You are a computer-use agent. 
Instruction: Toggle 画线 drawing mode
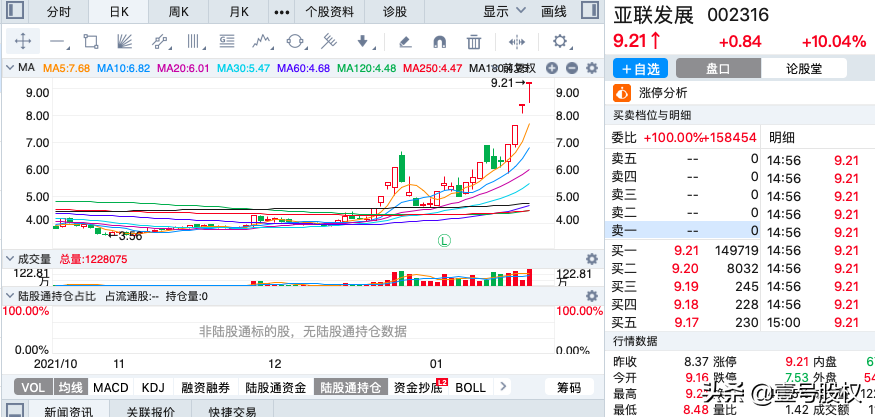tap(554, 11)
